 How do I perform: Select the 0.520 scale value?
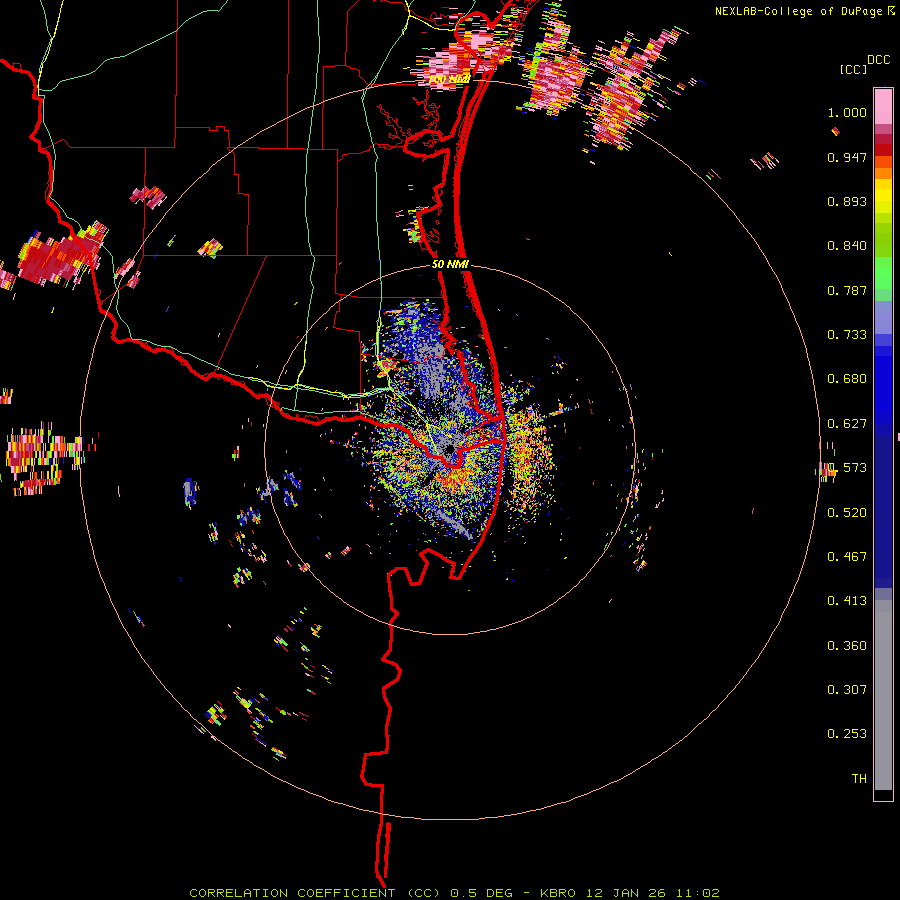[847, 513]
